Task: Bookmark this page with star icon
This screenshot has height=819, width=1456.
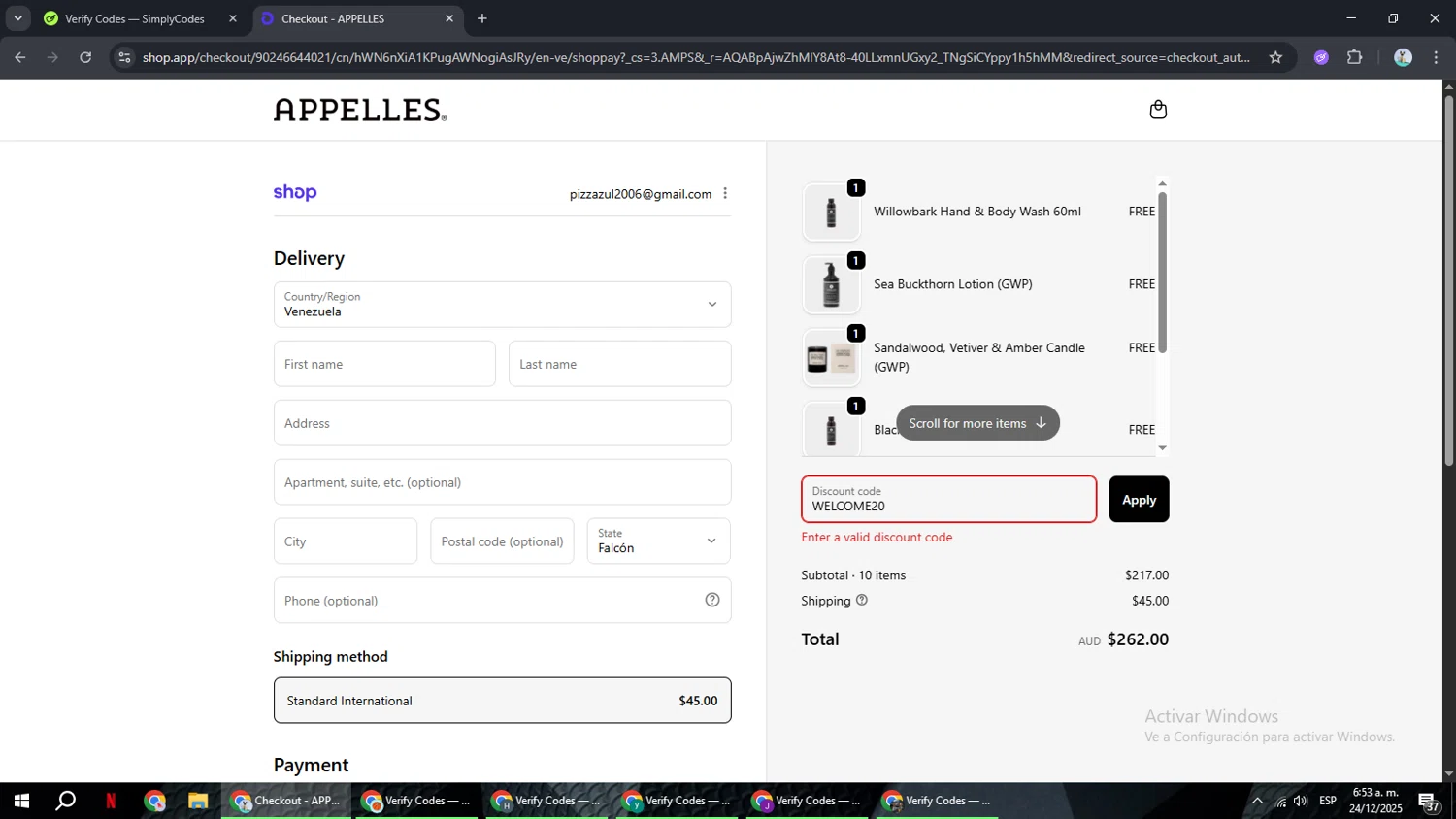Action: pos(1275,57)
